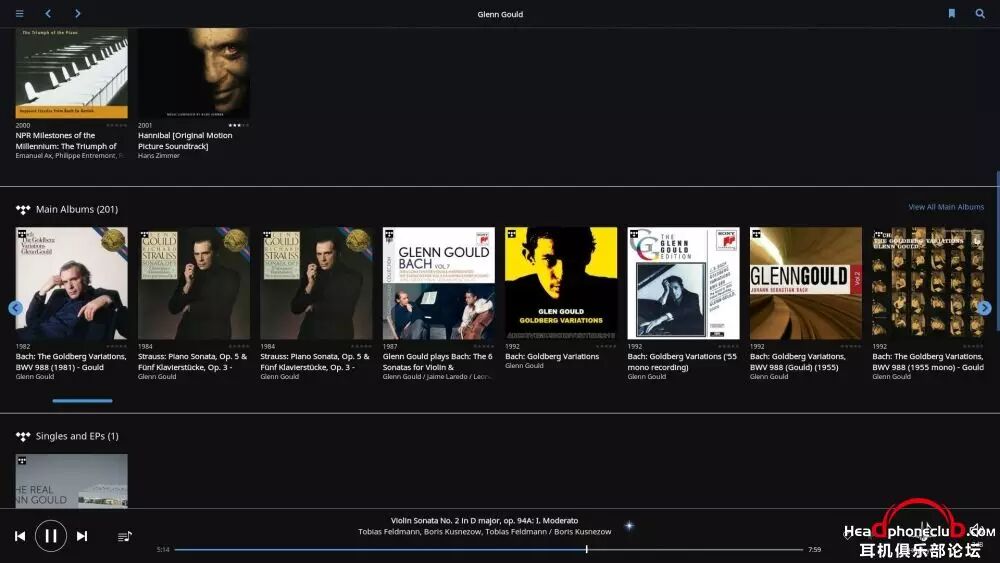The image size is (1000, 563).
Task: Click the 7:59 track duration
Action: (x=814, y=550)
